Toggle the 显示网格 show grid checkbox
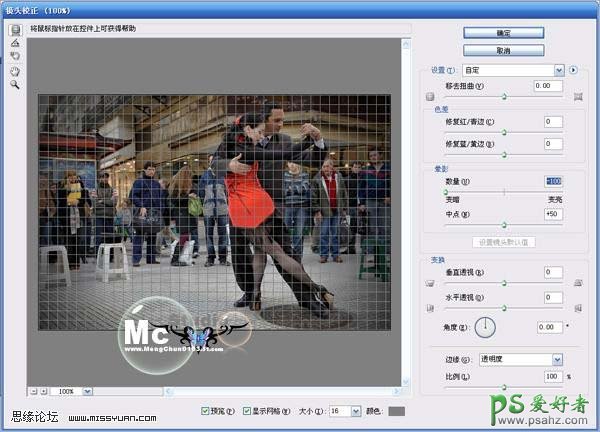Viewport: 600px width, 432px height. click(246, 411)
